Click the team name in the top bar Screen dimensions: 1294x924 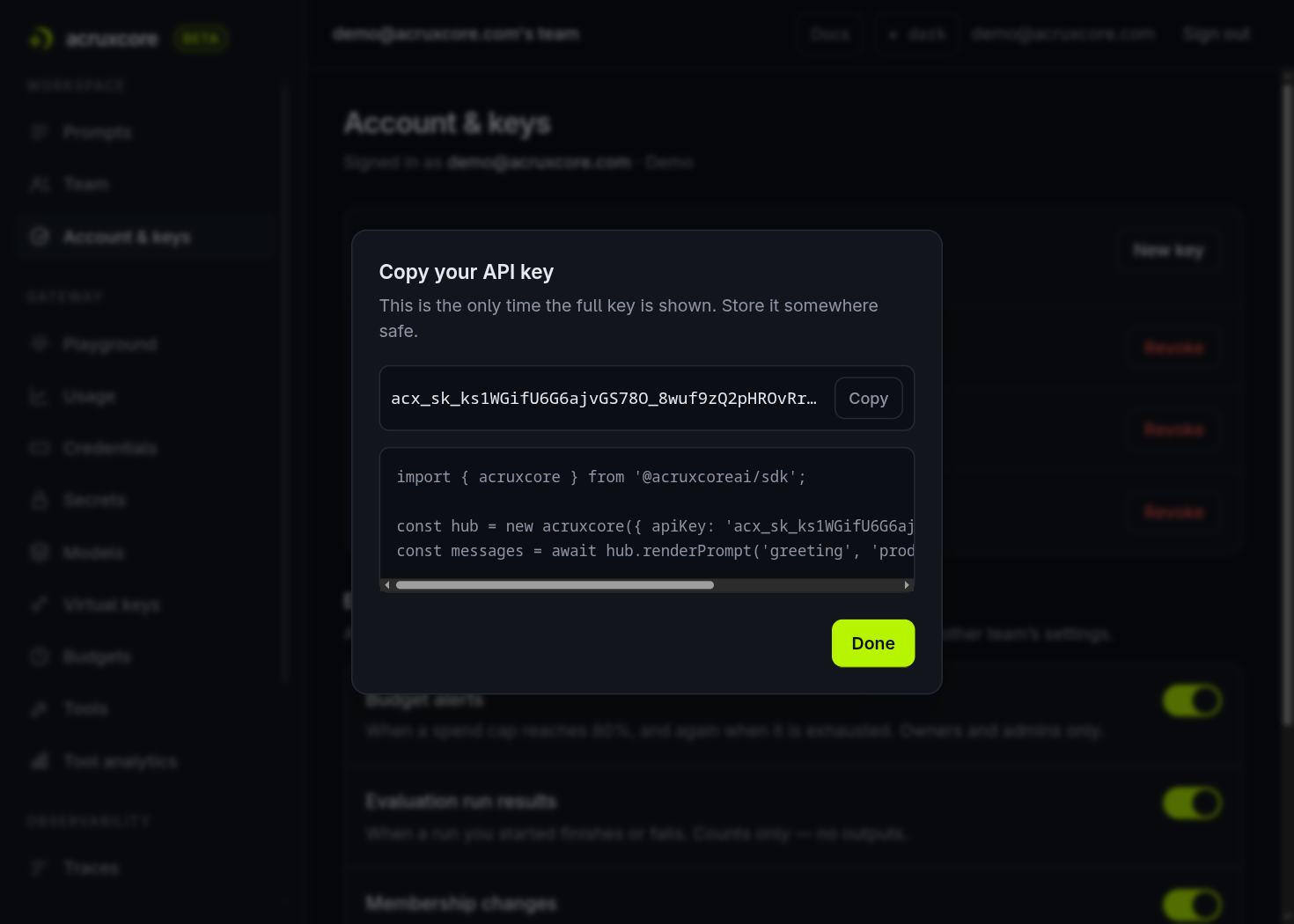pyautogui.click(x=456, y=33)
